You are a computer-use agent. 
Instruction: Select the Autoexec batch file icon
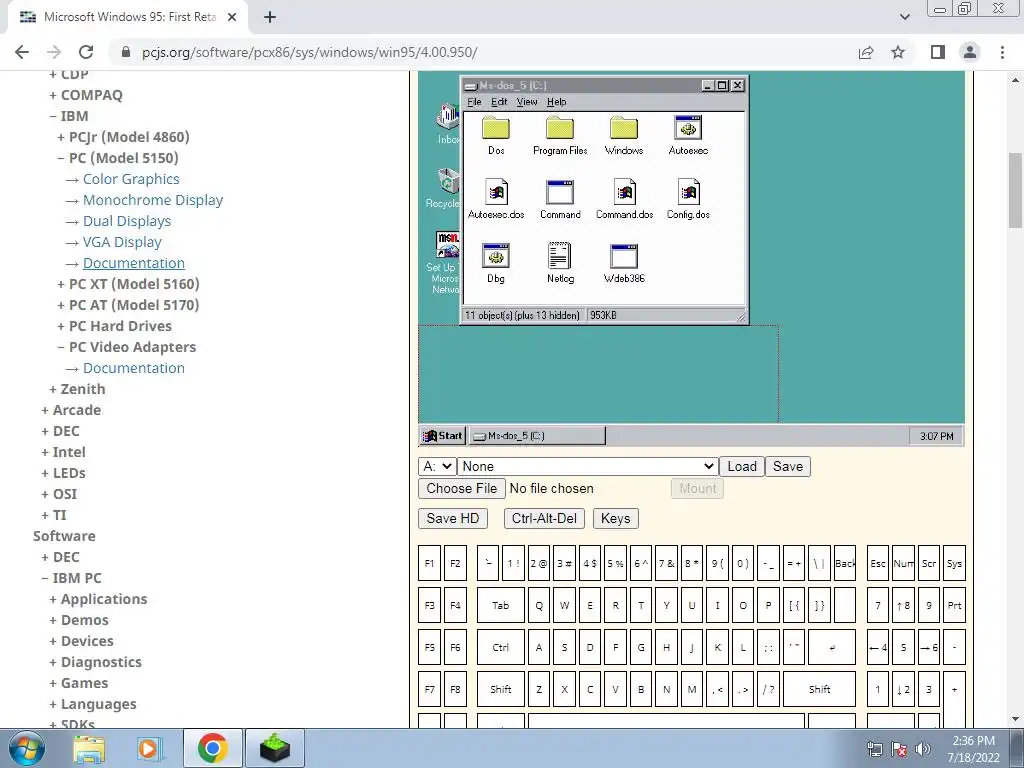688,128
